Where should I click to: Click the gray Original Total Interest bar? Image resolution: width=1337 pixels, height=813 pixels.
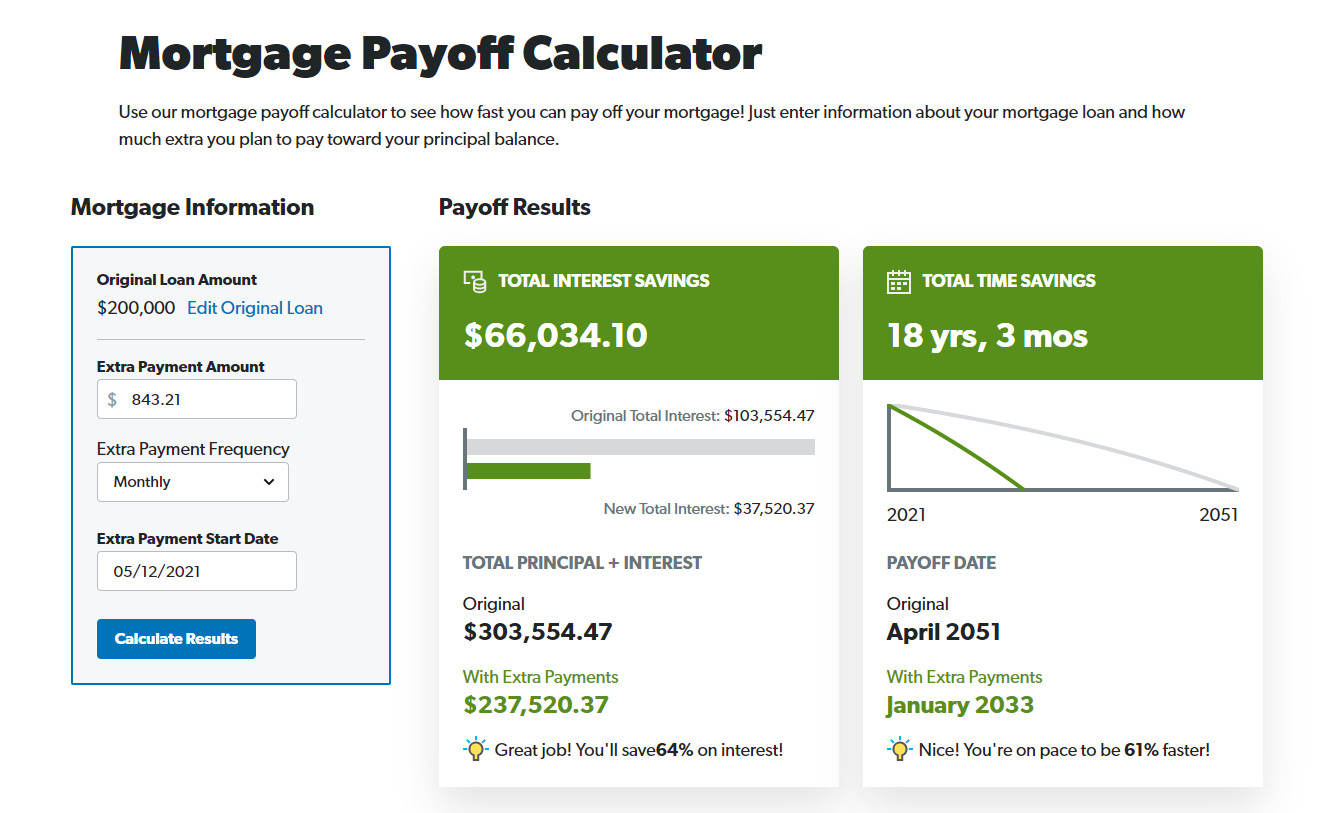click(x=641, y=447)
